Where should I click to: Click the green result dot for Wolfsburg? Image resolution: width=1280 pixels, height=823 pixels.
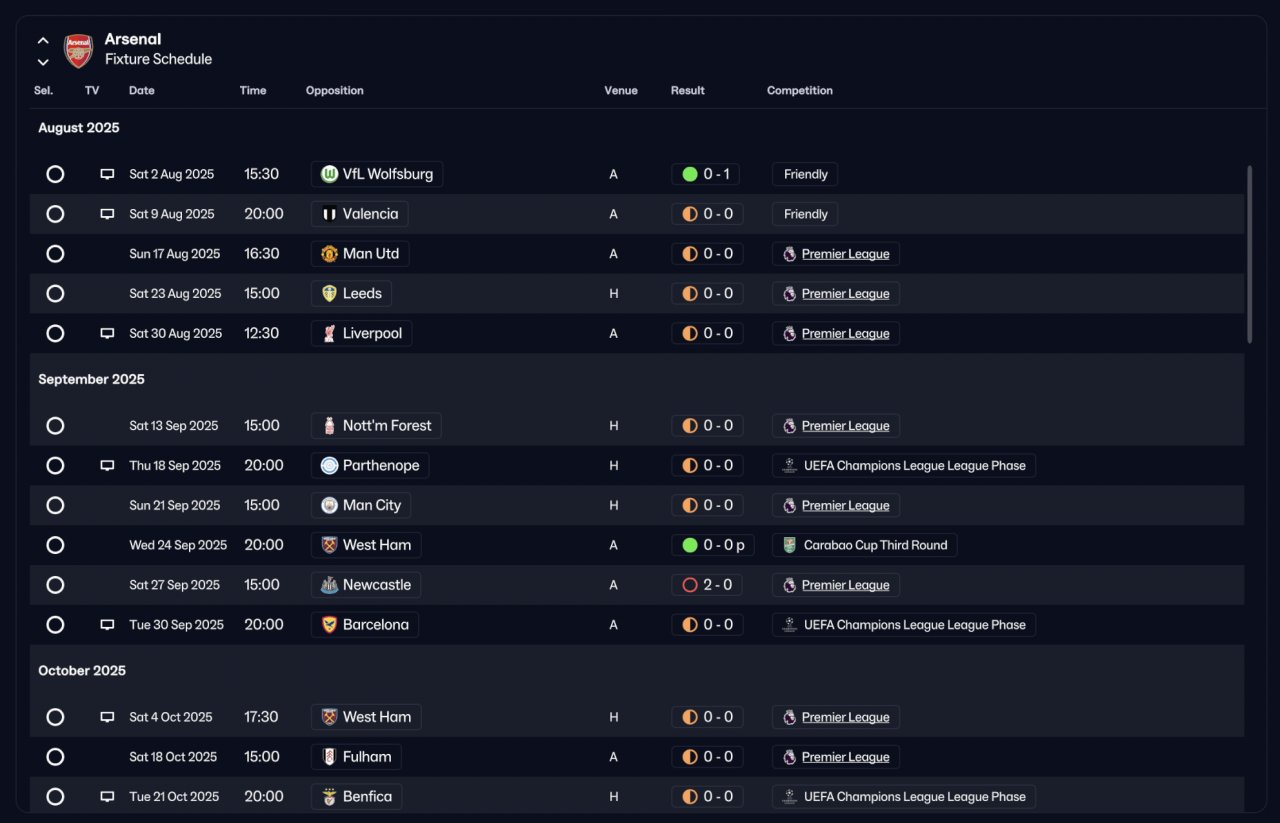(689, 174)
